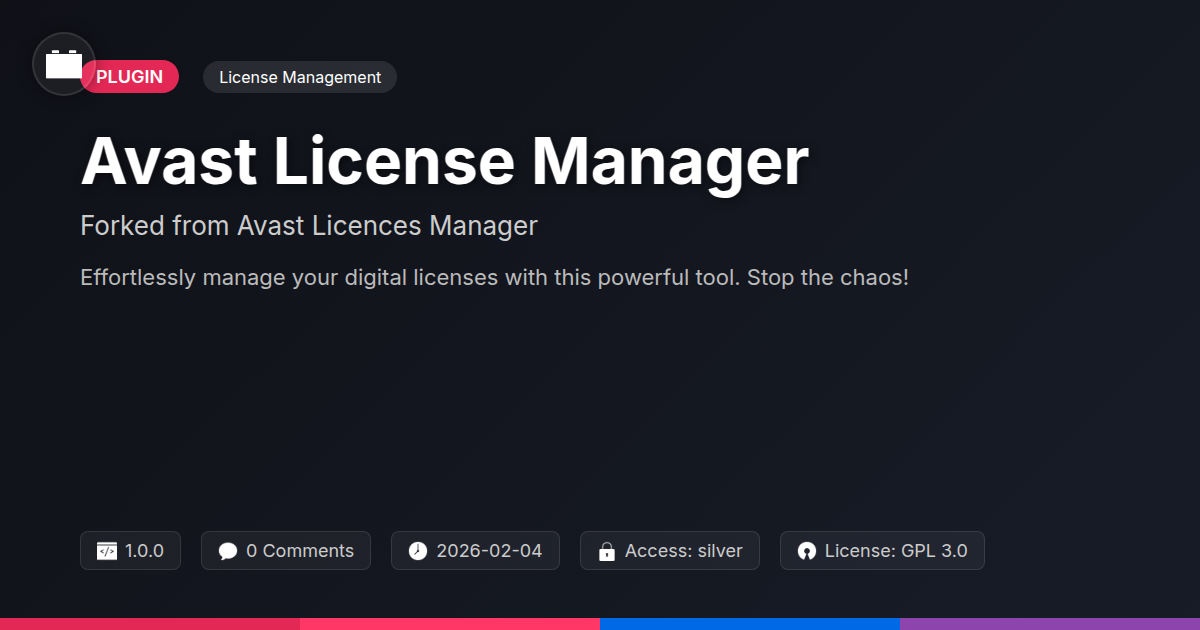Select the Avast License Manager title

point(444,161)
